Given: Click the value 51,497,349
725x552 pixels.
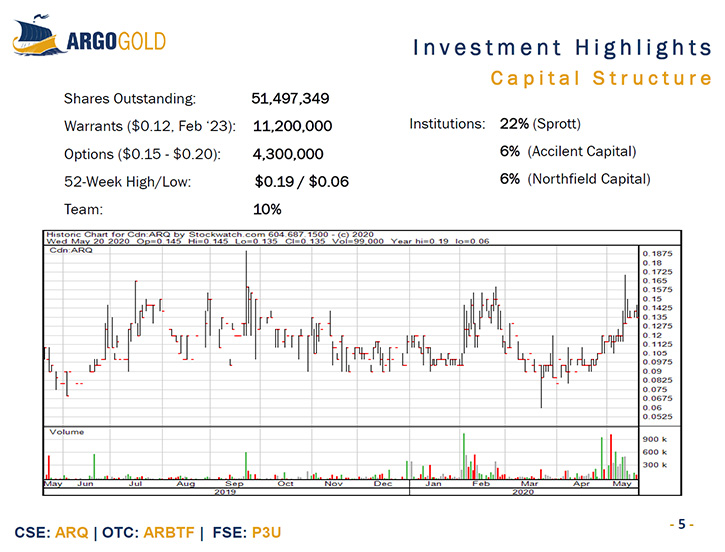Looking at the screenshot, I should point(290,98).
